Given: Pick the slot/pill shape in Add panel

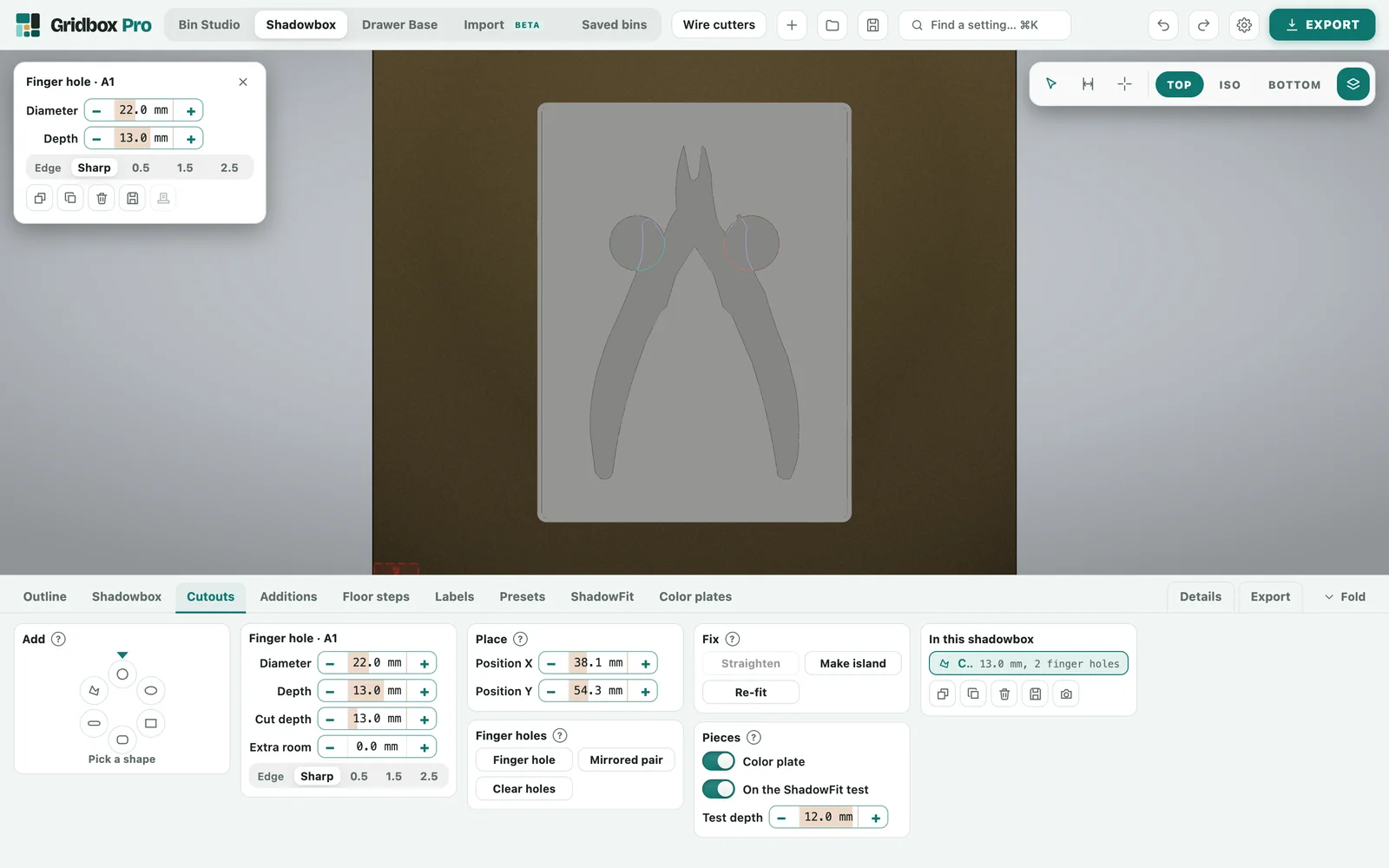Looking at the screenshot, I should coord(94,723).
